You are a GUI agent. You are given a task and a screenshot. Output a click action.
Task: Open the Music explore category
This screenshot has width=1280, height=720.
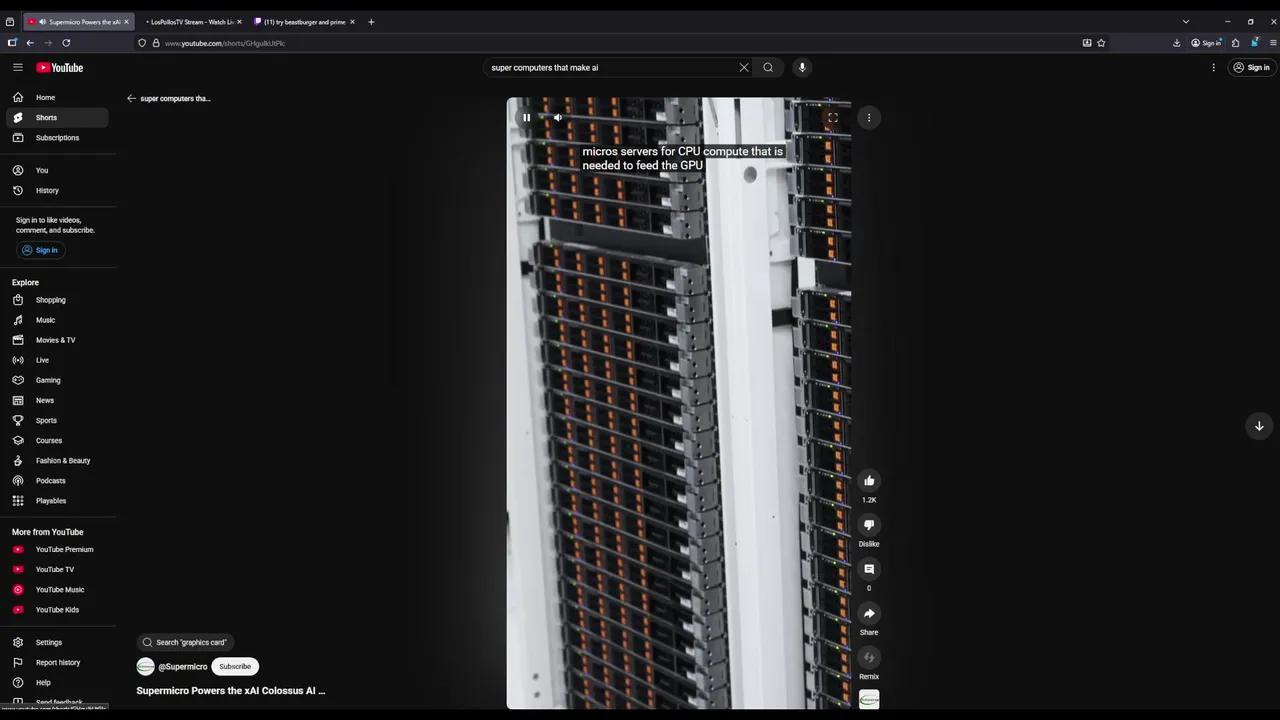pyautogui.click(x=57, y=320)
